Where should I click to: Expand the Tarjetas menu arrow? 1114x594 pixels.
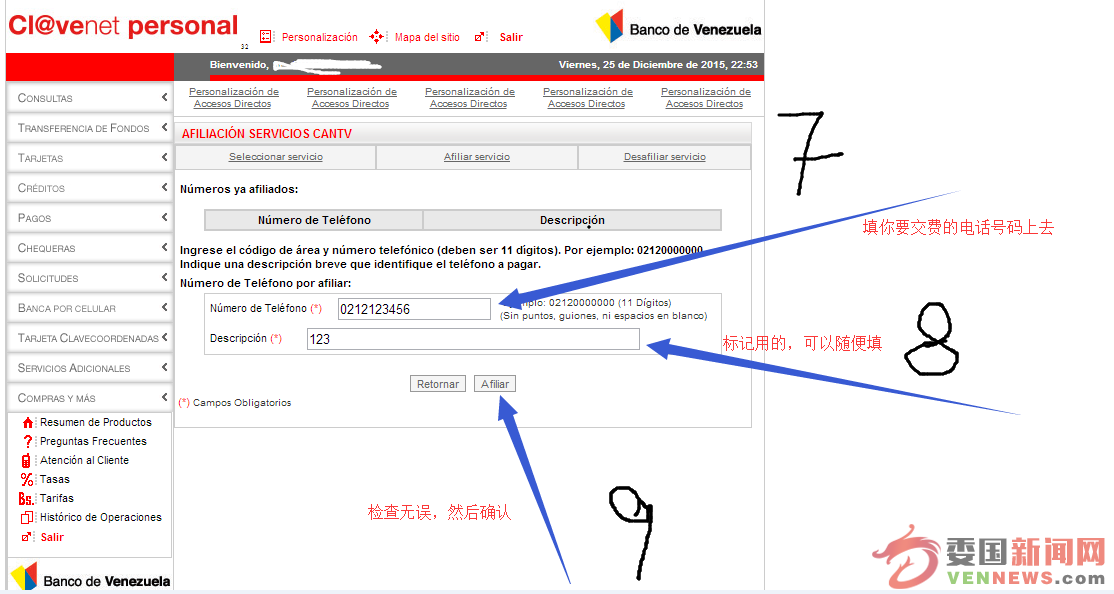pos(164,157)
